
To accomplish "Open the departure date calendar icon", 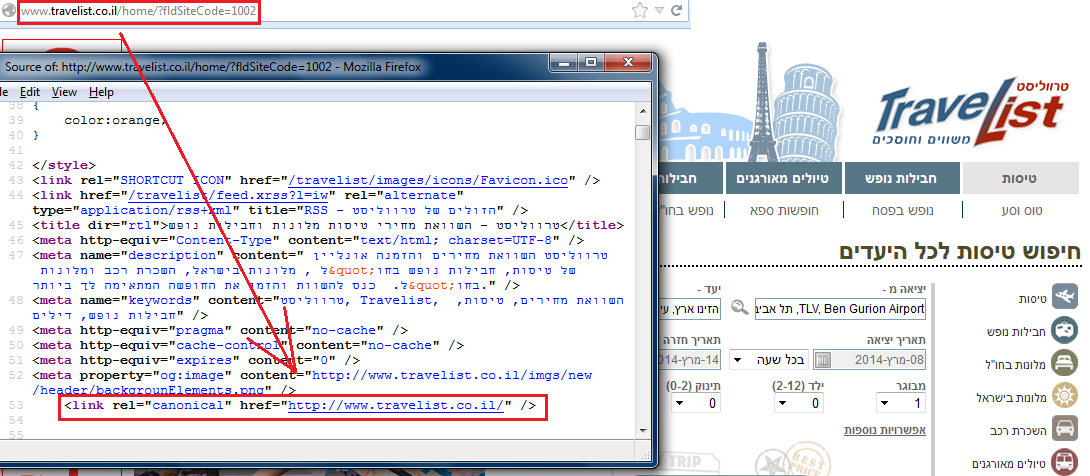I will pyautogui.click(x=823, y=360).
